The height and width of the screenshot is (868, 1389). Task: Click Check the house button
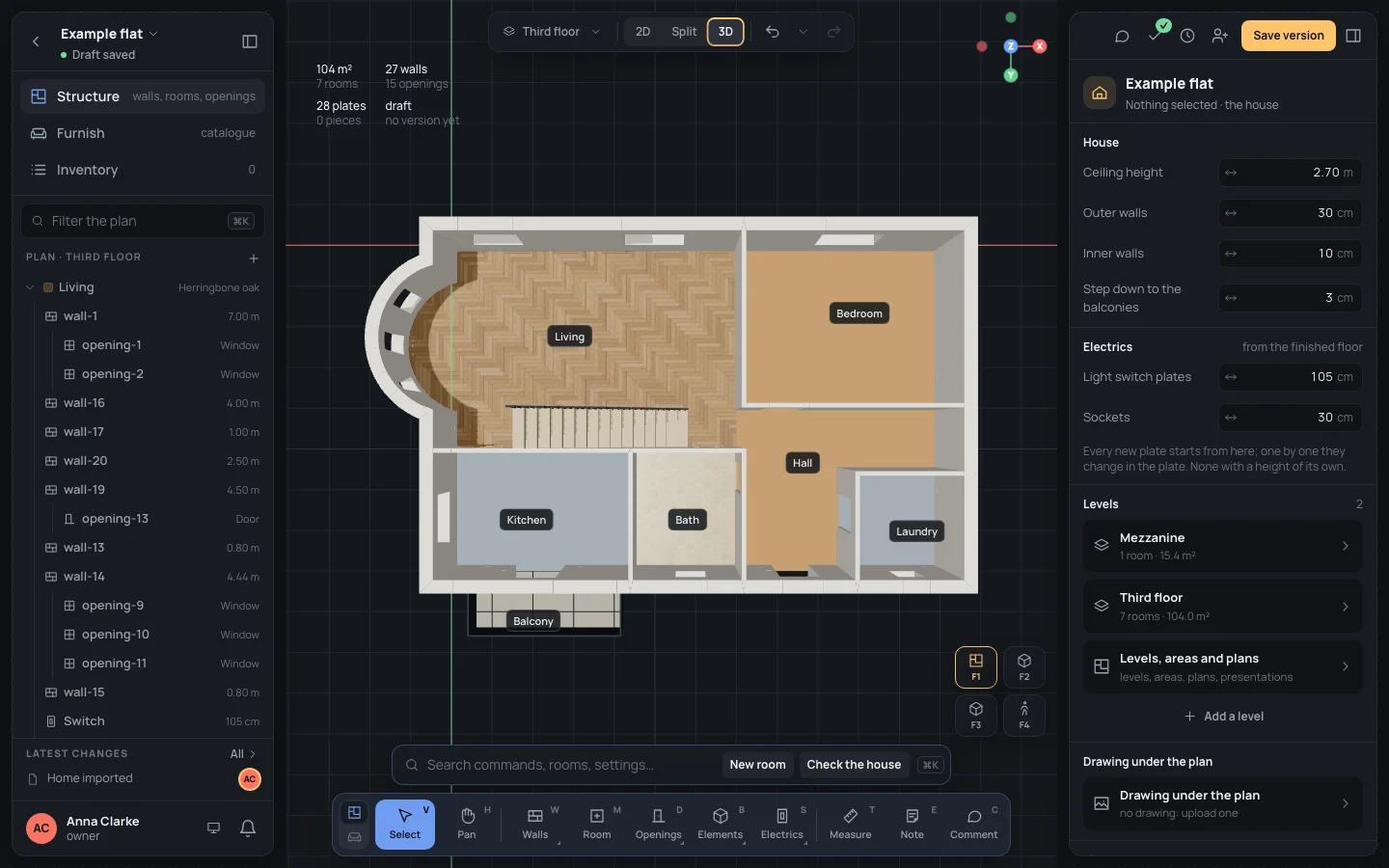coord(854,765)
